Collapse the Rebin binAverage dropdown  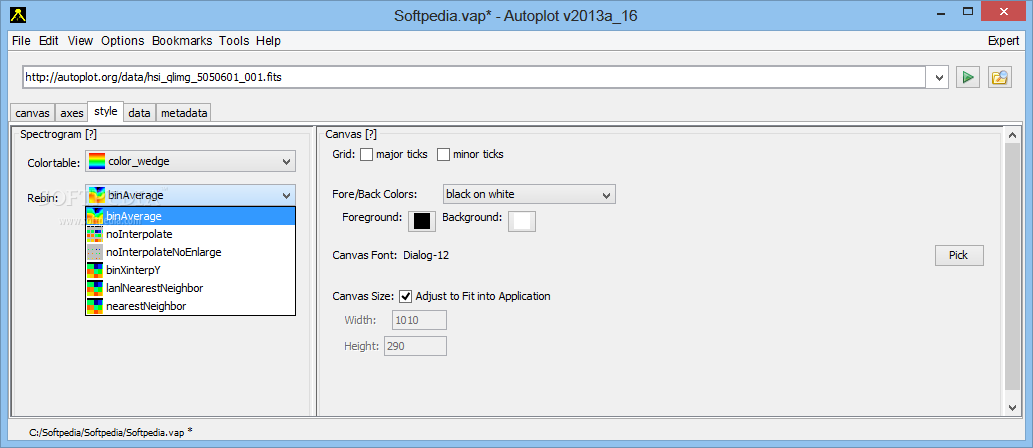[x=190, y=195]
